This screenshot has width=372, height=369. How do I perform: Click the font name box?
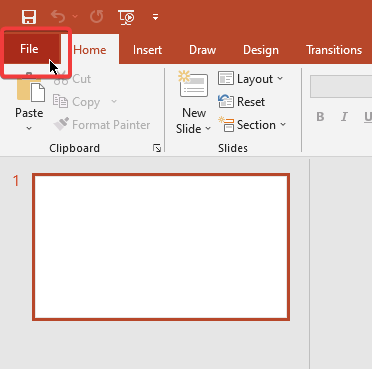(341, 87)
